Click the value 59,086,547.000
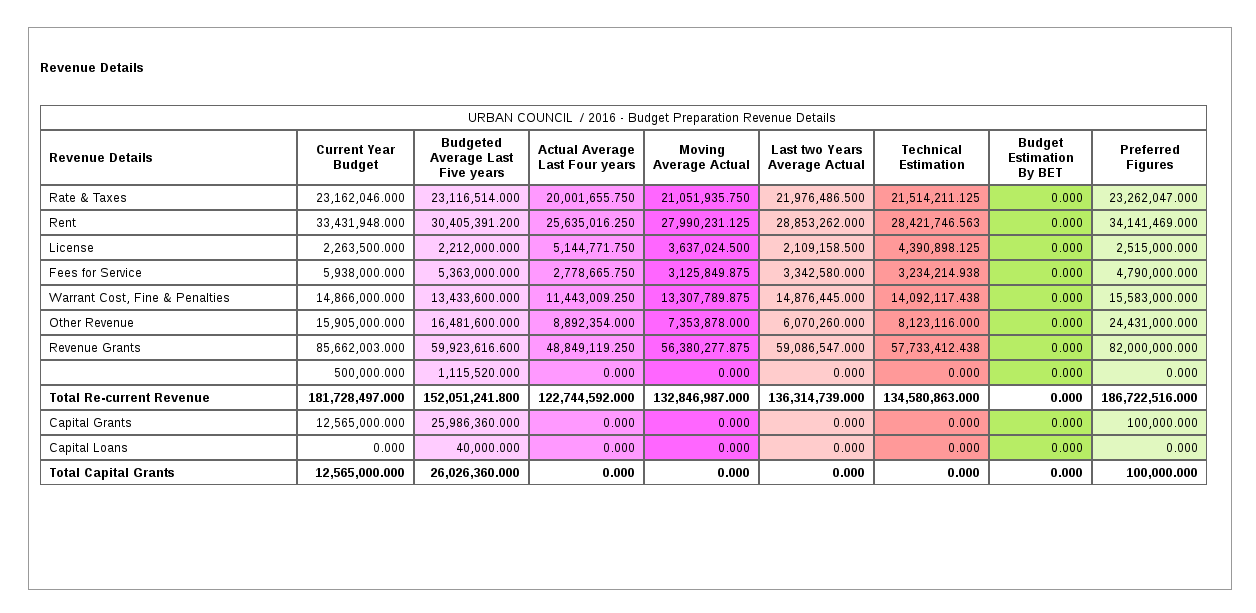The height and width of the screenshot is (613, 1256). [820, 348]
